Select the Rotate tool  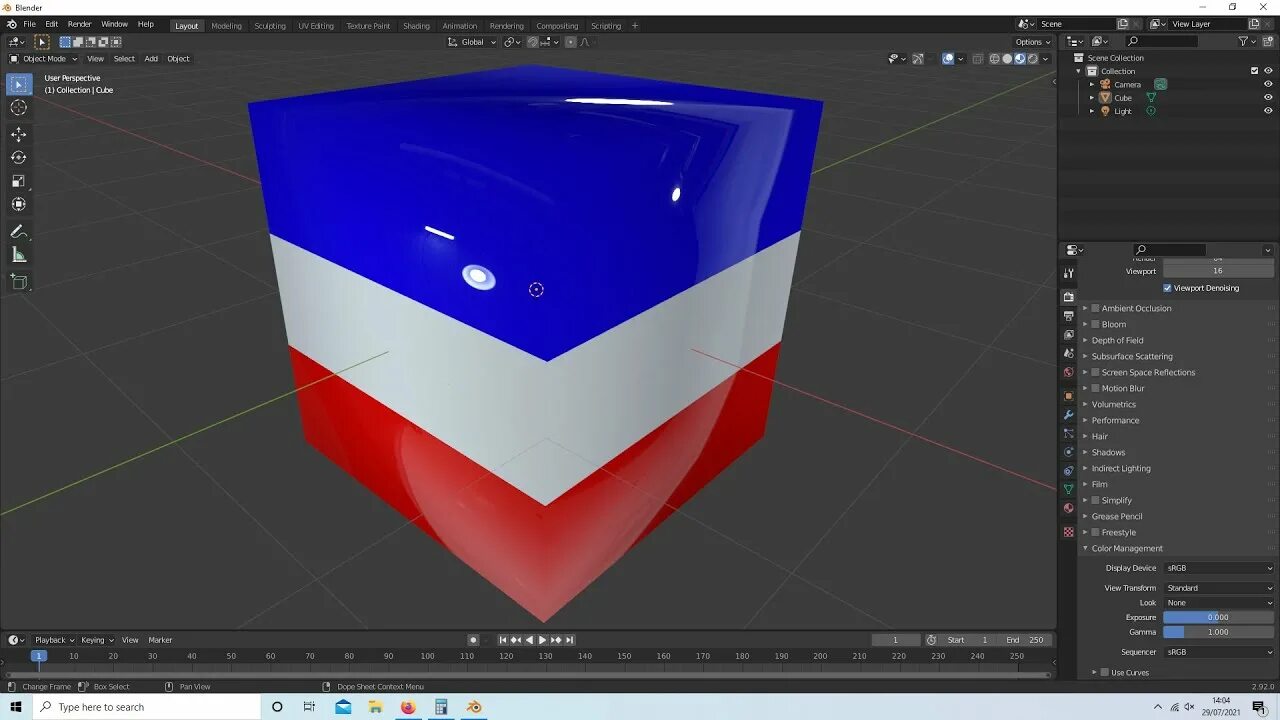coord(18,157)
